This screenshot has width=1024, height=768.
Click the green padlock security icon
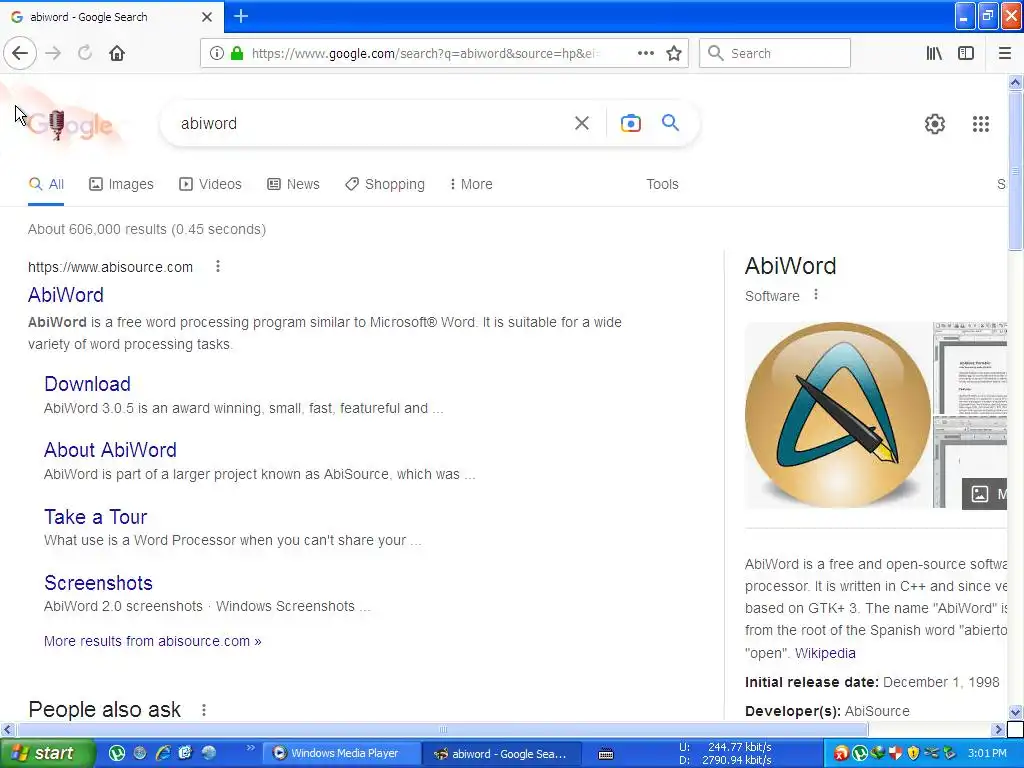coord(237,54)
